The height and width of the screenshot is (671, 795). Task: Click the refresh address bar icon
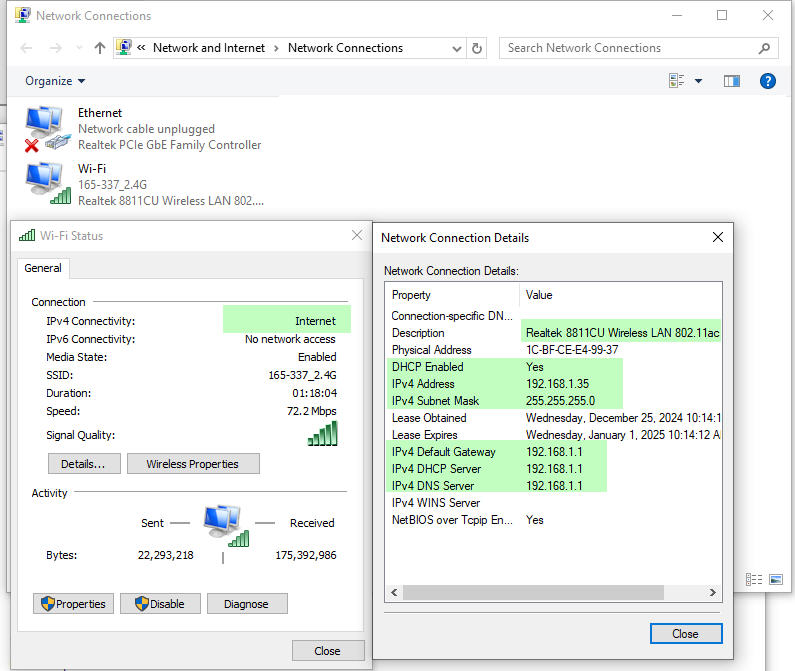477,48
